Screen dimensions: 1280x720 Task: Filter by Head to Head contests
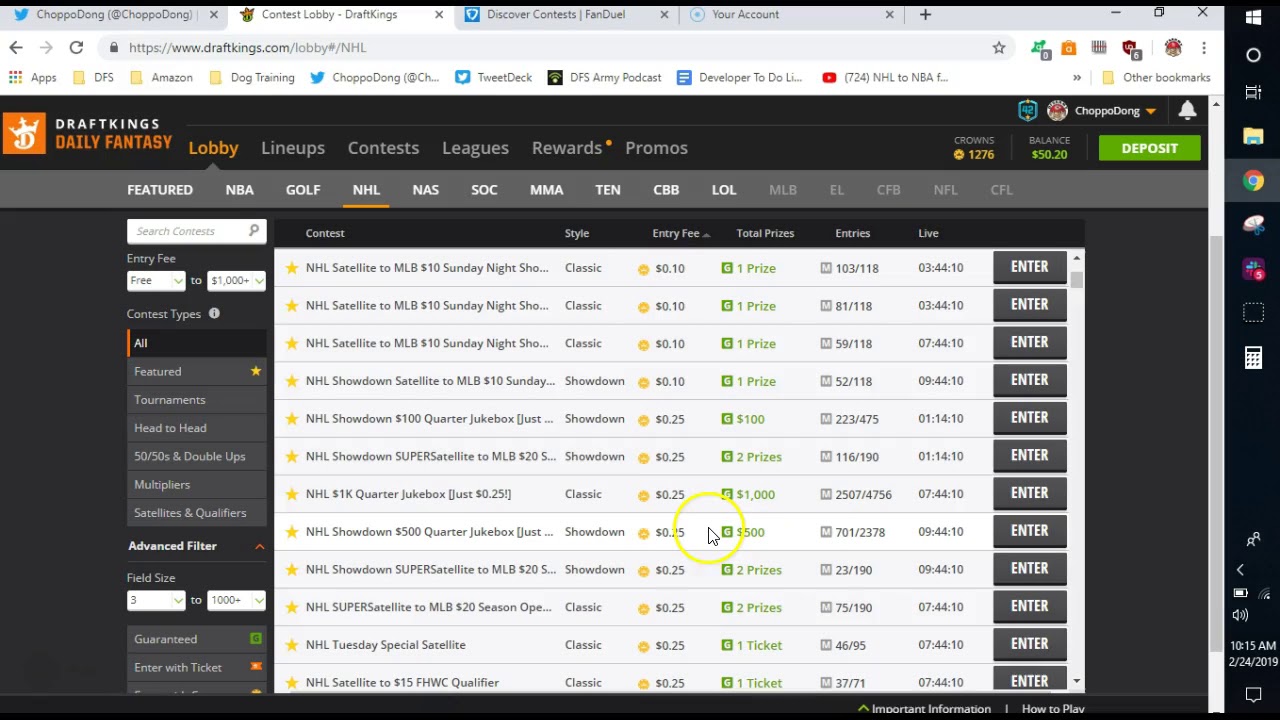[x=197, y=428]
